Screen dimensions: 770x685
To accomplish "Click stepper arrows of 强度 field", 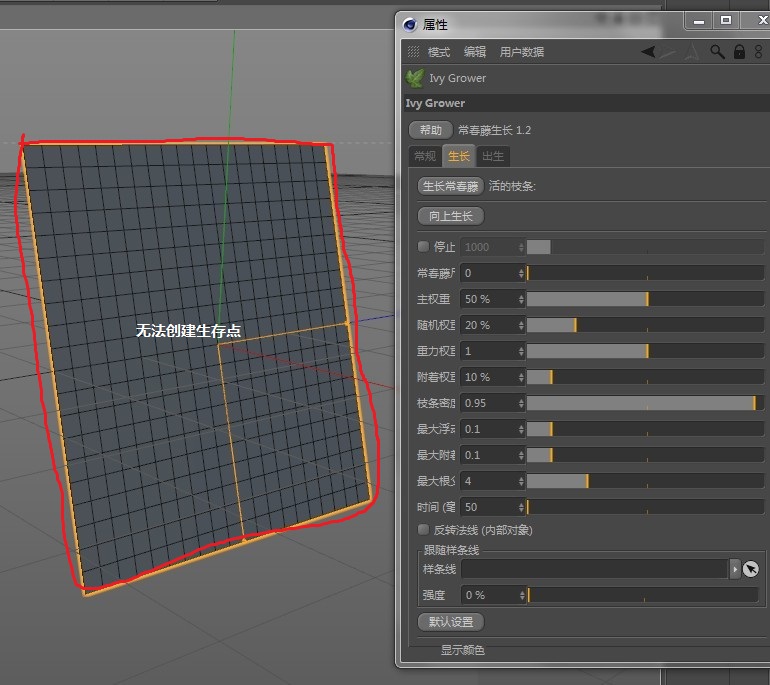I will tap(522, 595).
